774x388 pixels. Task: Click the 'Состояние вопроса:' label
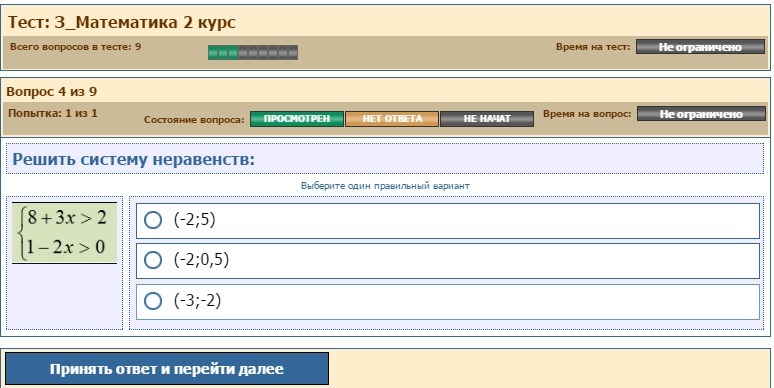pos(194,119)
